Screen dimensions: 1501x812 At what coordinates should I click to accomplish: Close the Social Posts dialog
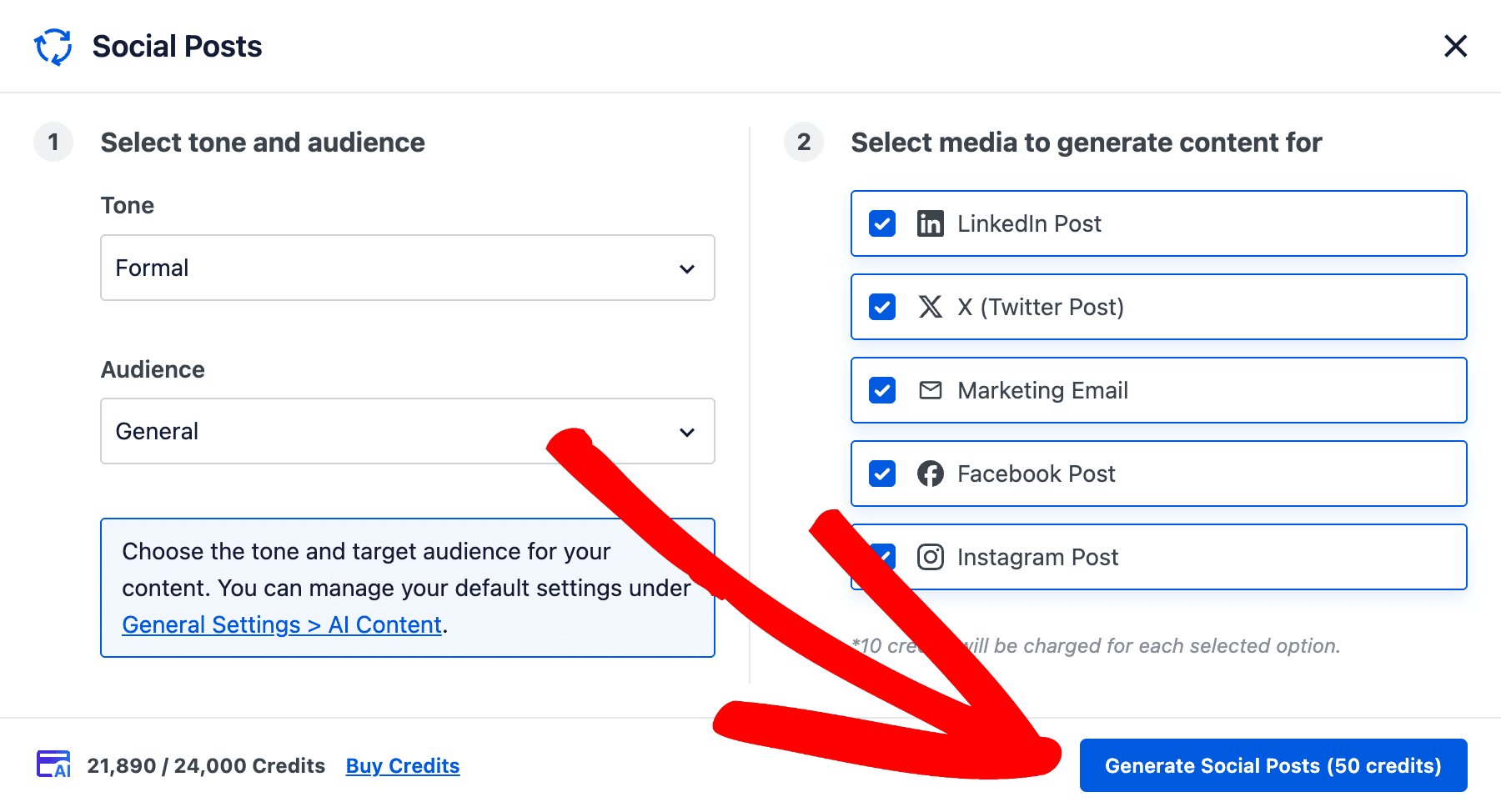(x=1455, y=46)
